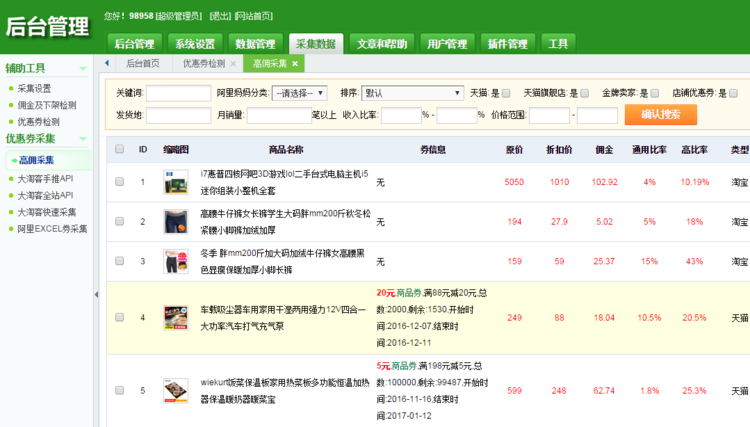
Task: Open the 系统设置 navigation tab
Action: click(195, 44)
